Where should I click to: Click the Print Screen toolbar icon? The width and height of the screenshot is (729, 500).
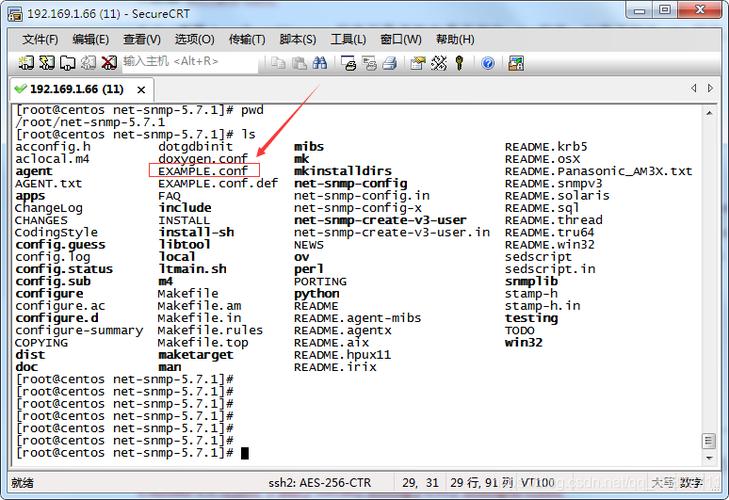click(x=348, y=63)
